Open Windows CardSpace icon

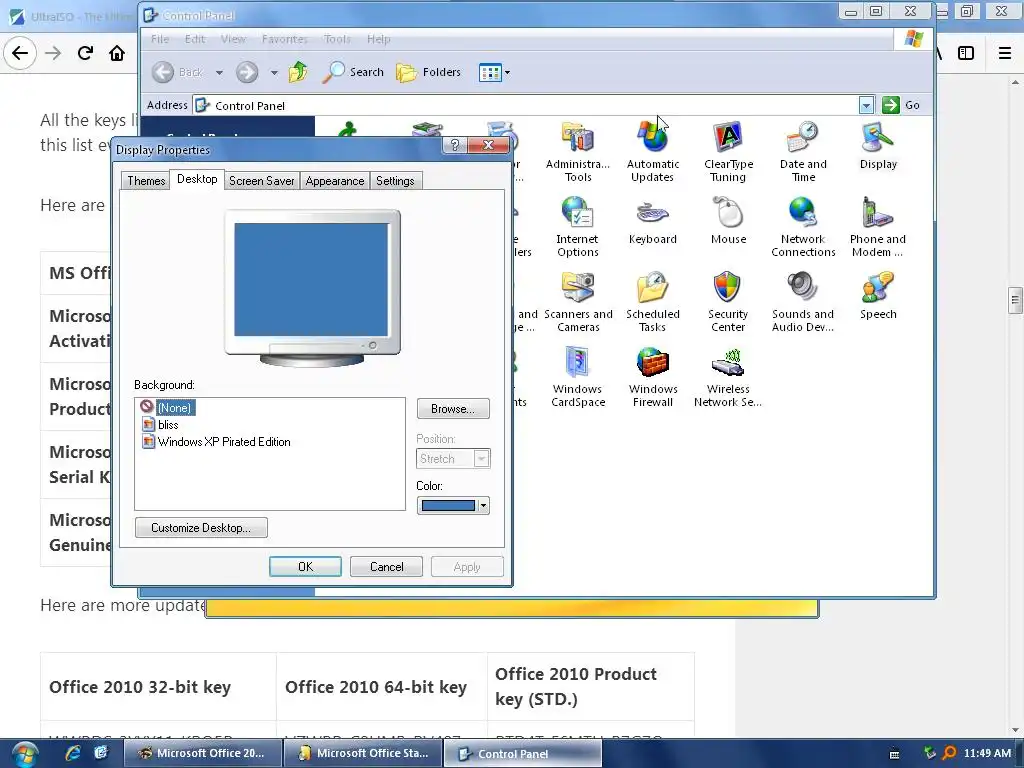pyautogui.click(x=577, y=376)
